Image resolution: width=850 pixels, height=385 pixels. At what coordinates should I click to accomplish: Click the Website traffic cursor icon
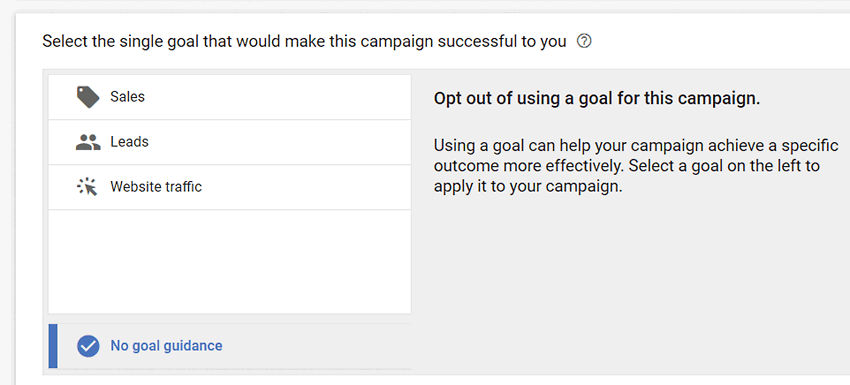(87, 187)
